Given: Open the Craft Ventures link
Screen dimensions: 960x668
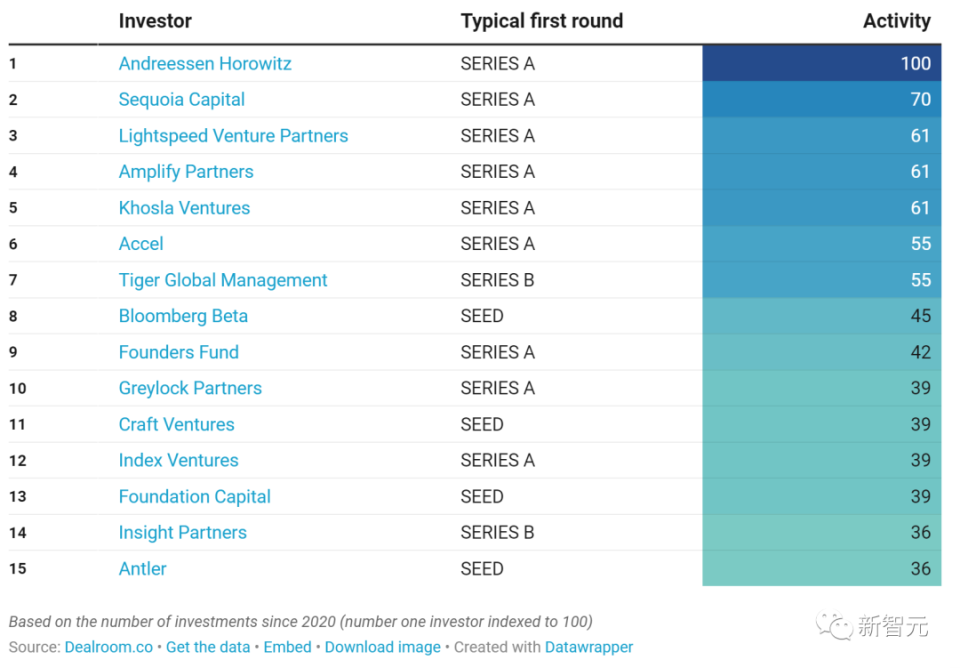Looking at the screenshot, I should (176, 424).
